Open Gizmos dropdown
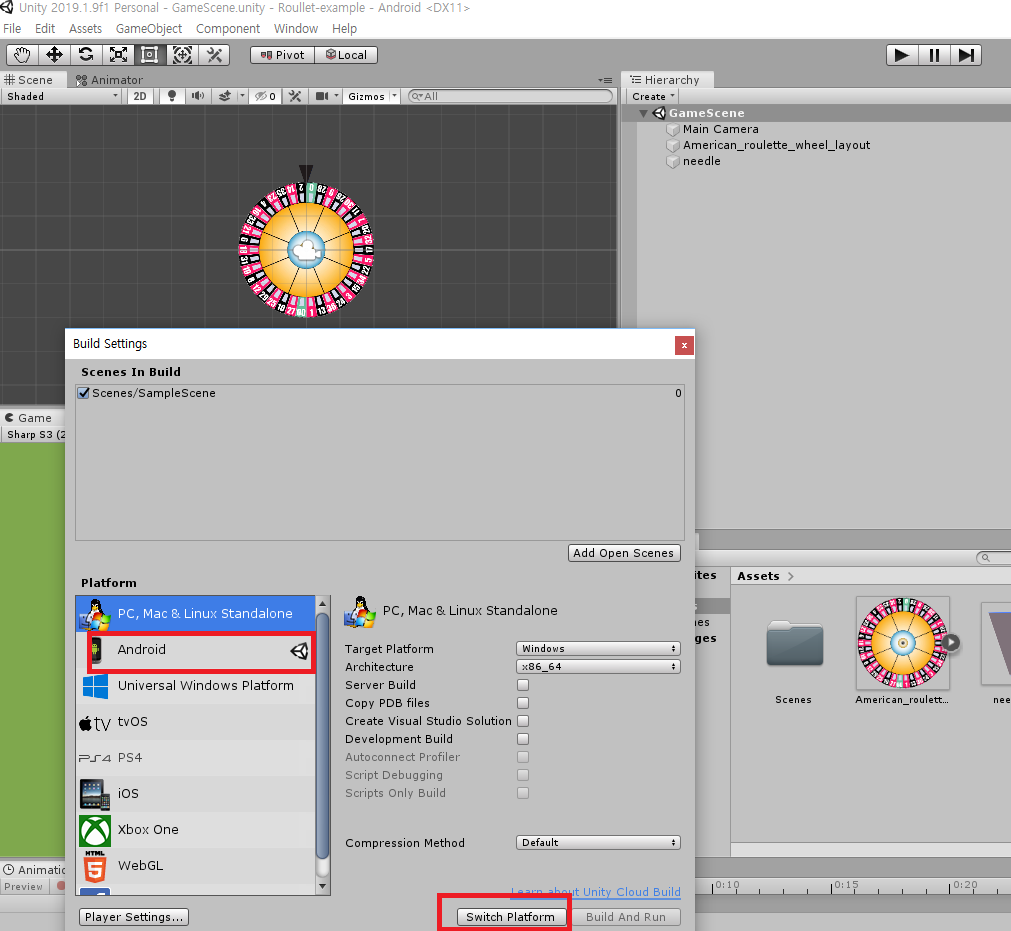This screenshot has width=1011, height=931. tap(373, 96)
